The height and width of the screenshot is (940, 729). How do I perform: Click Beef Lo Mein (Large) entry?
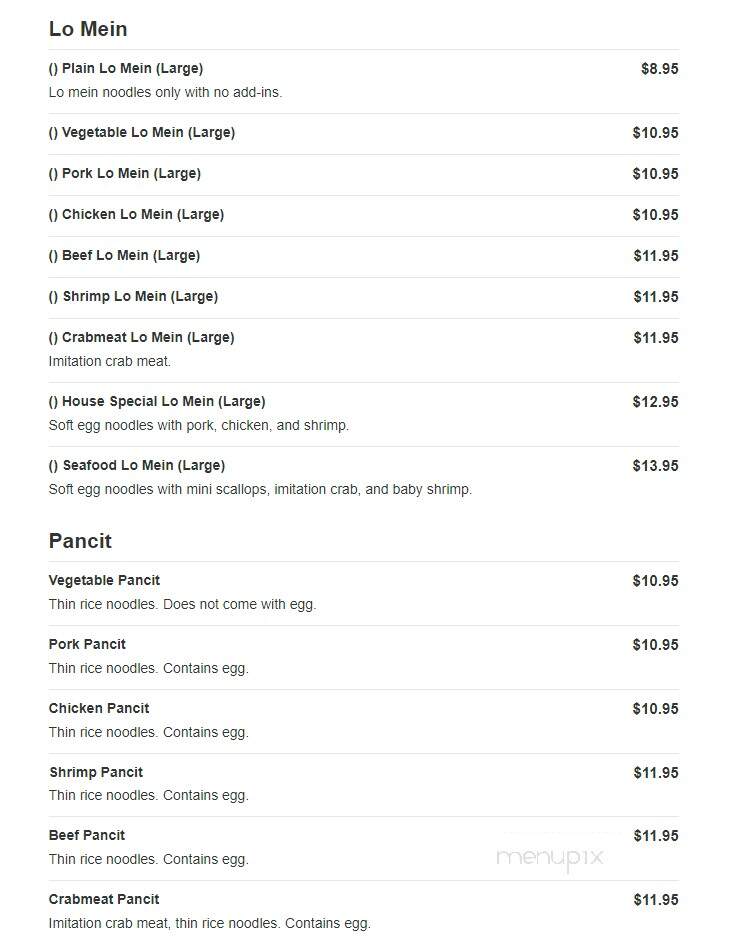363,256
